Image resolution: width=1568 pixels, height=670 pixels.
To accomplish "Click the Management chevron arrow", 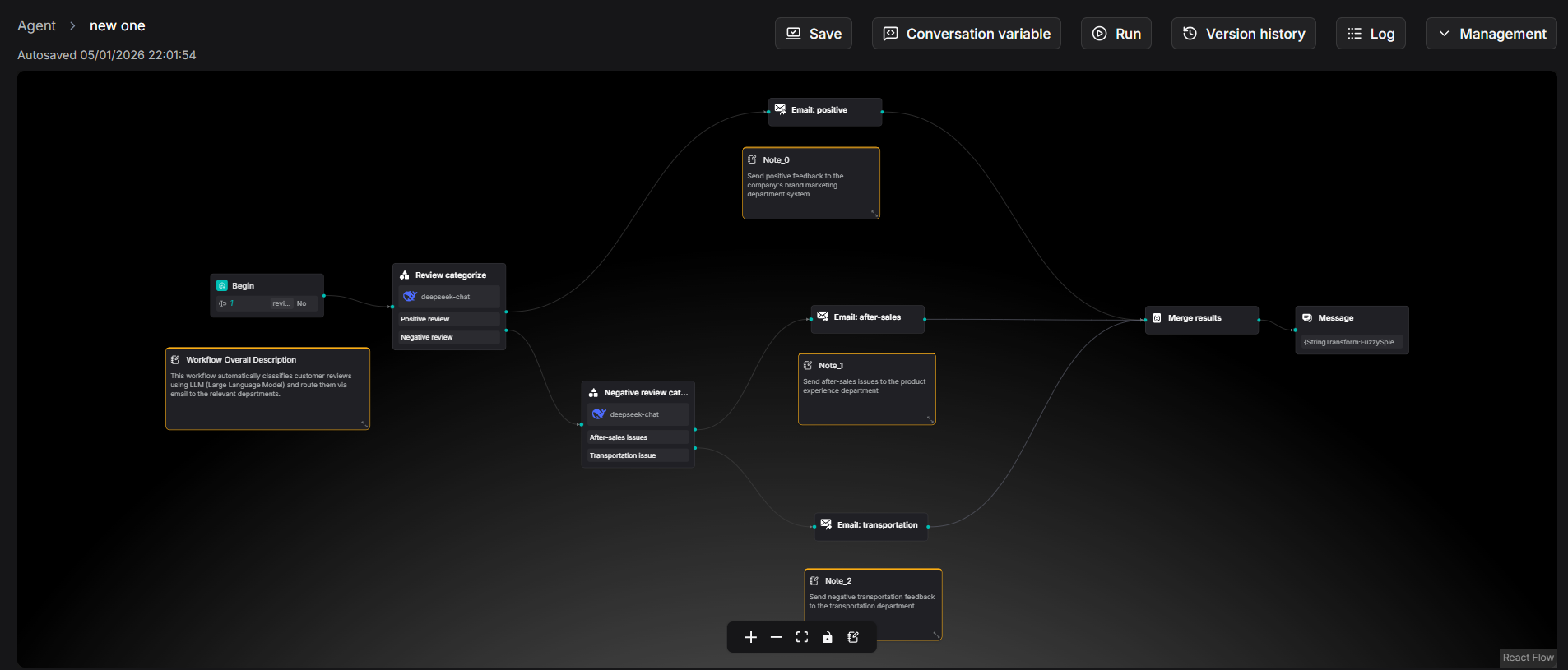I will click(1444, 34).
